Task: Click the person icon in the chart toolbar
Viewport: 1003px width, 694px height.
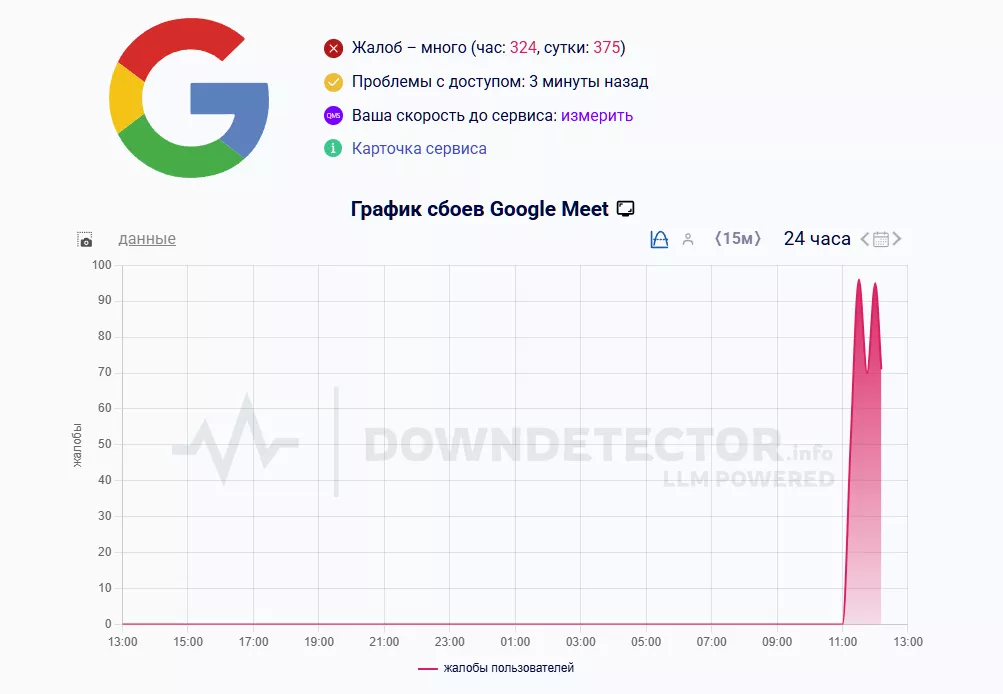Action: click(x=687, y=239)
